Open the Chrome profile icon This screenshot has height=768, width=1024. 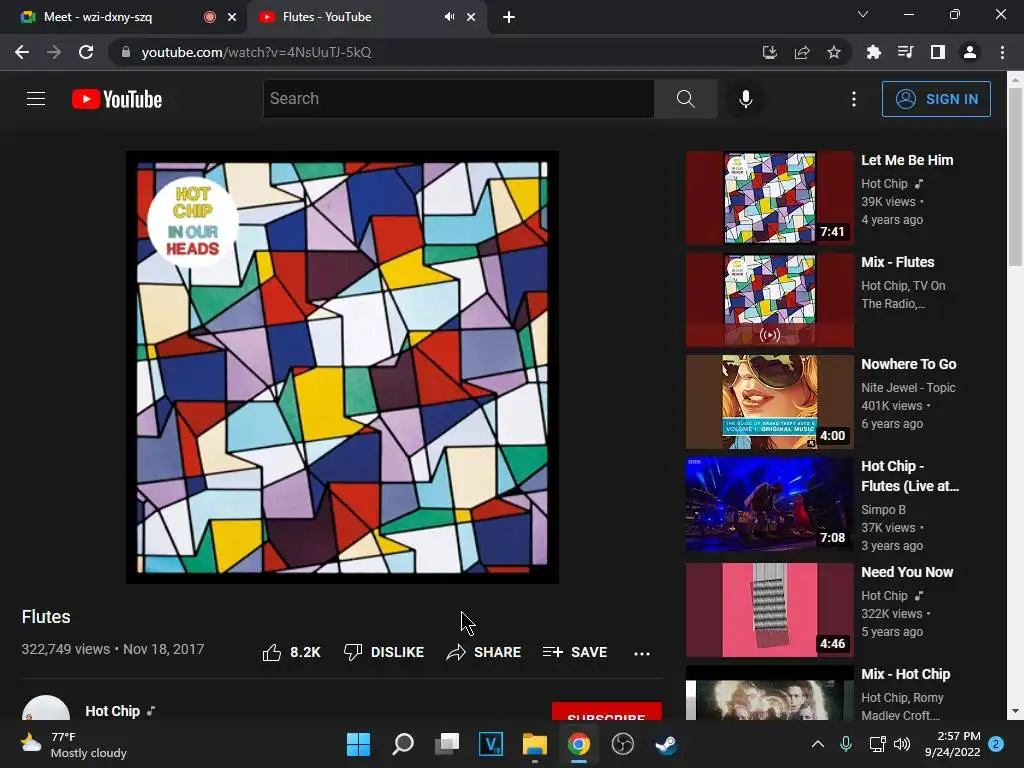(970, 52)
